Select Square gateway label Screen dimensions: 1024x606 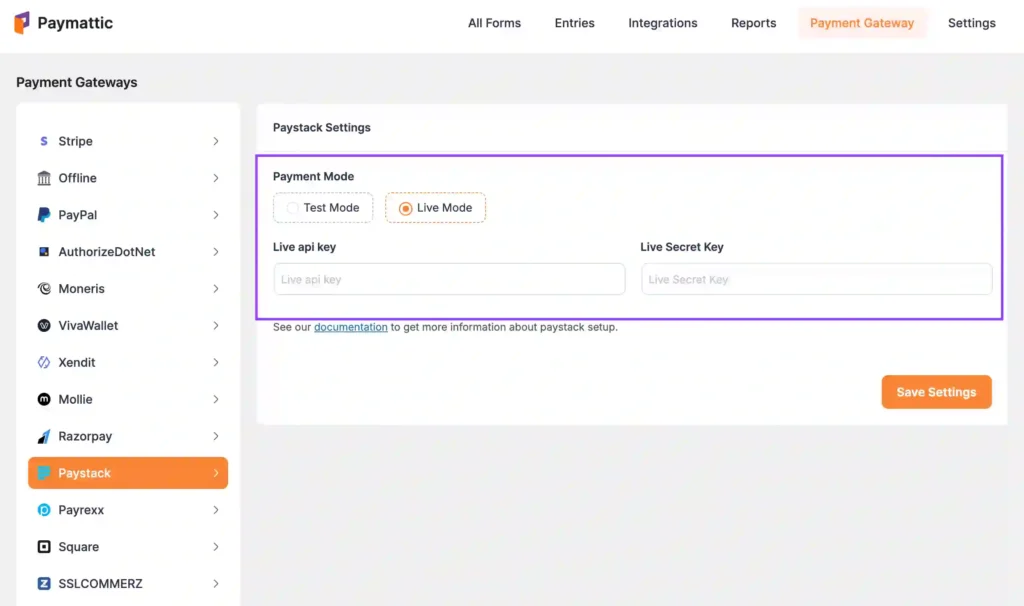pyautogui.click(x=79, y=547)
